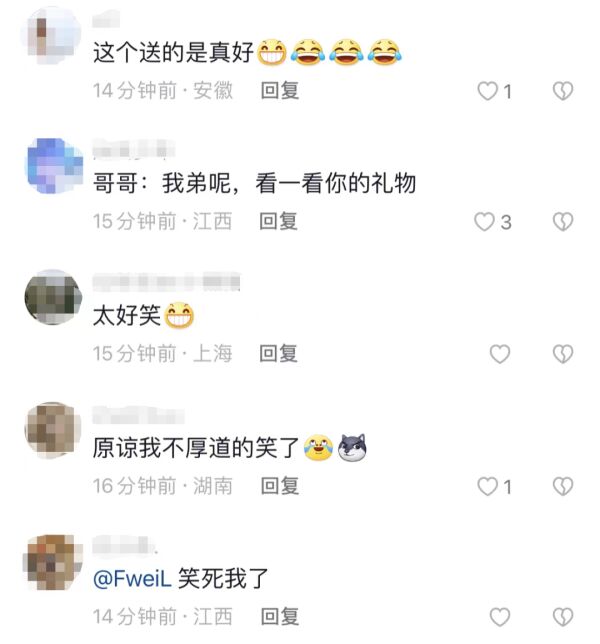Image resolution: width=600 pixels, height=644 pixels.
Task: Like the 哥哥 comment from Jiangxi
Action: coord(484,222)
